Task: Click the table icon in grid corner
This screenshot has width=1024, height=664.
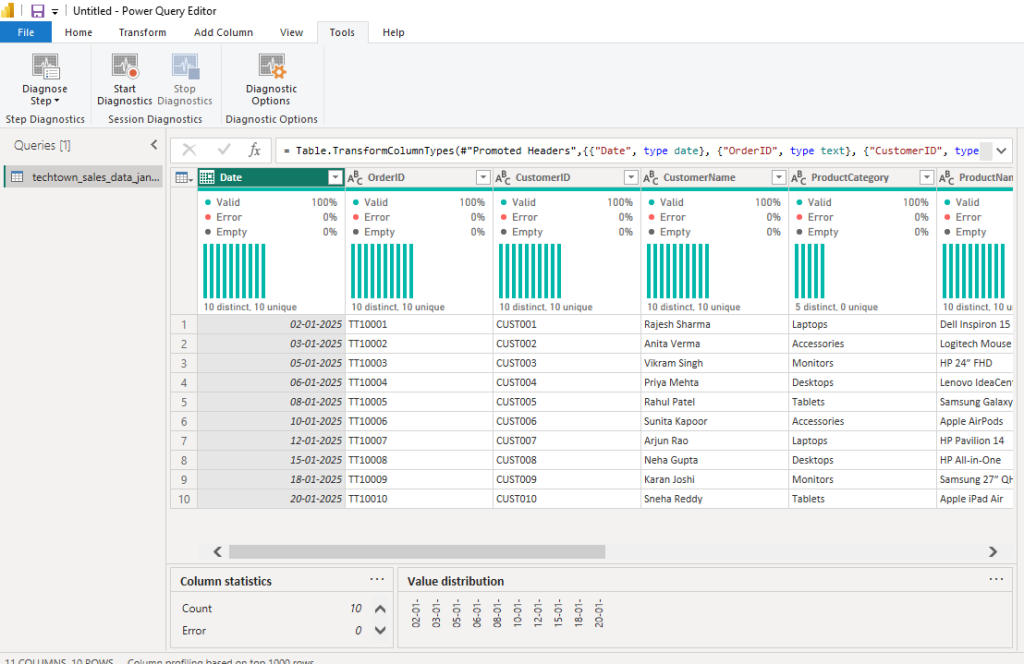Action: click(x=183, y=177)
